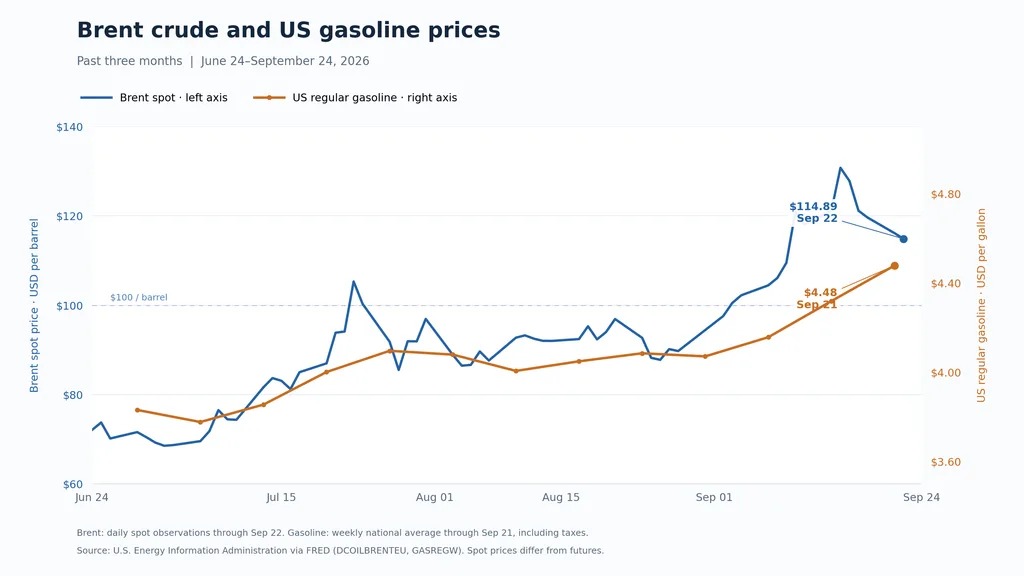Image resolution: width=1024 pixels, height=576 pixels.
Task: Click the $100 / barrel reference line label
Action: 138,297
